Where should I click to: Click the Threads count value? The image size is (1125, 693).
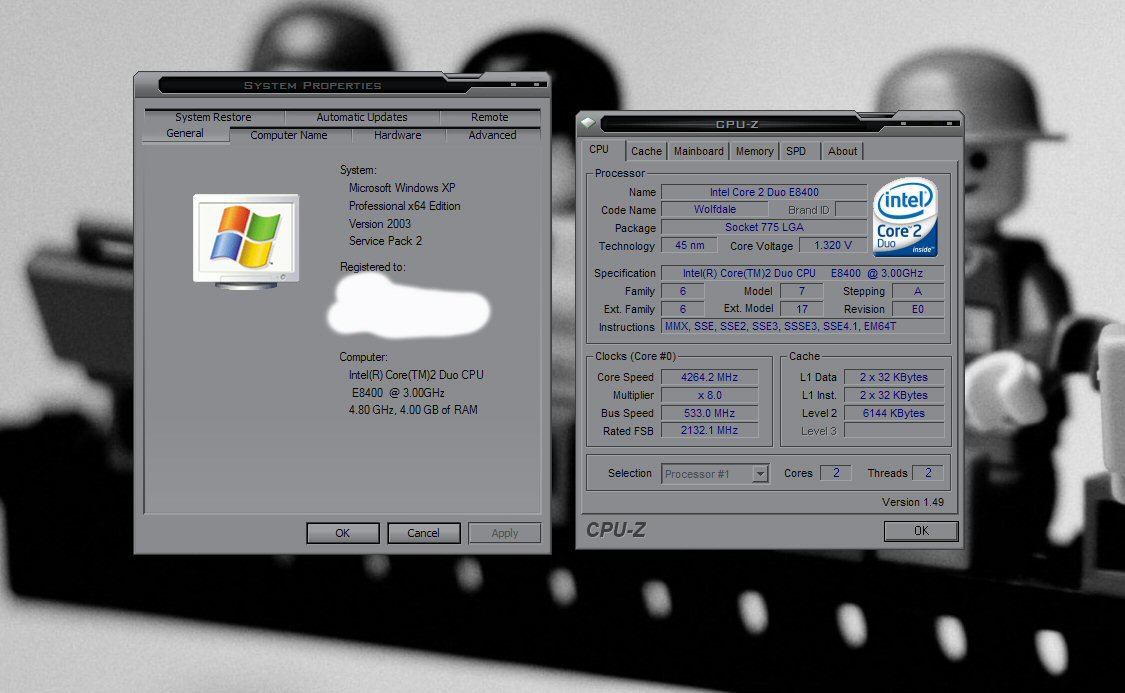pyautogui.click(x=928, y=473)
